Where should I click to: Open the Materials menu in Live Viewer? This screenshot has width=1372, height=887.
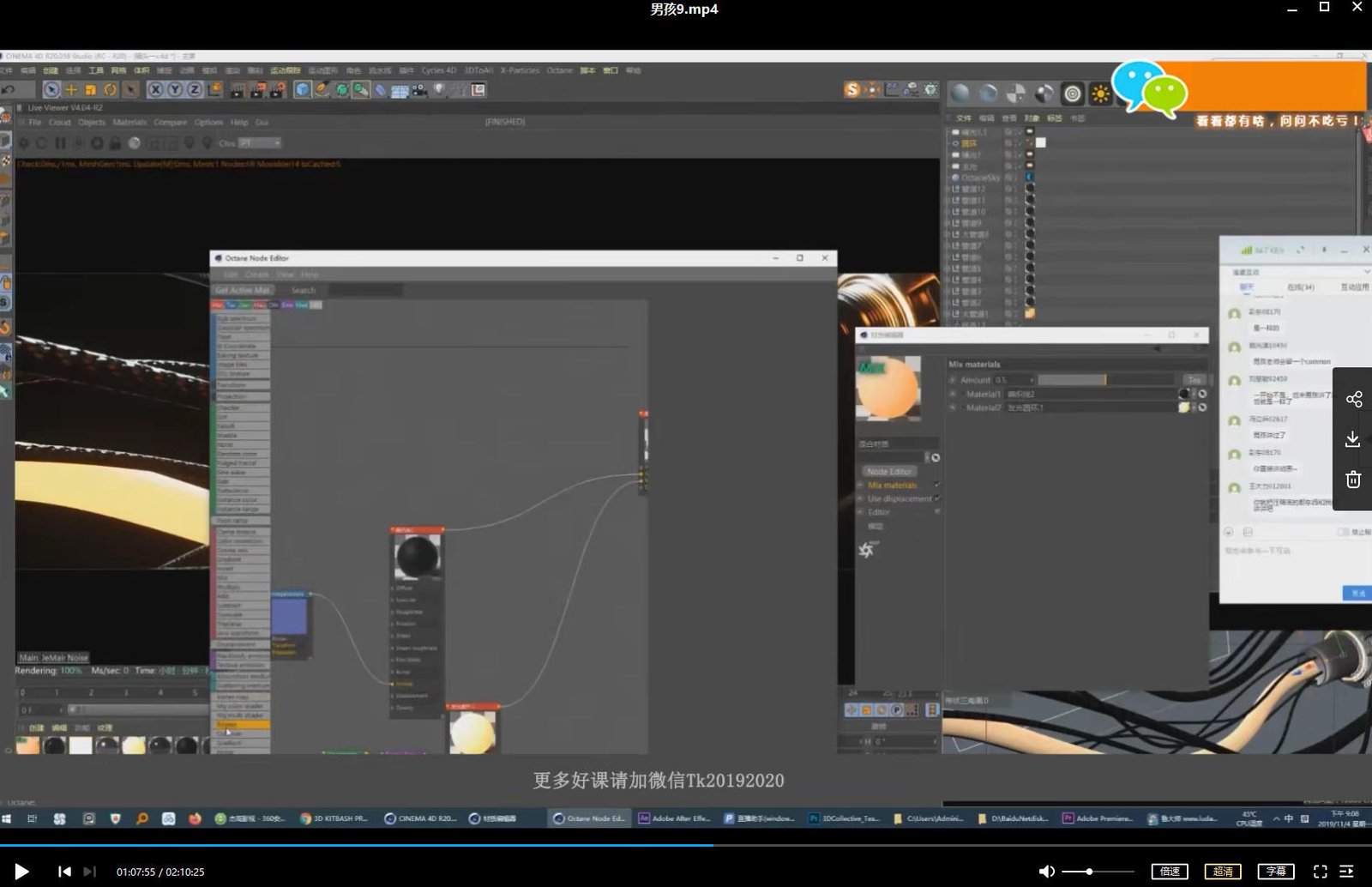pyautogui.click(x=129, y=123)
